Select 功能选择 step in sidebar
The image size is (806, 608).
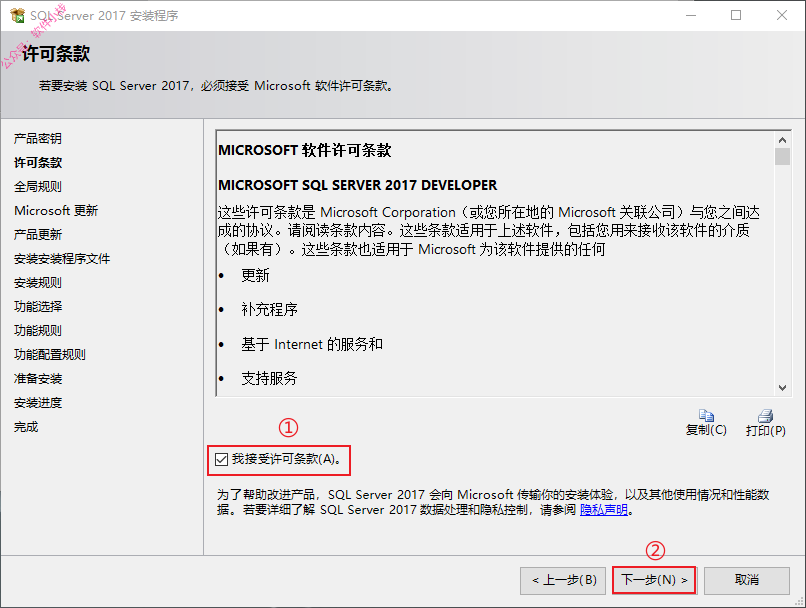[x=38, y=306]
